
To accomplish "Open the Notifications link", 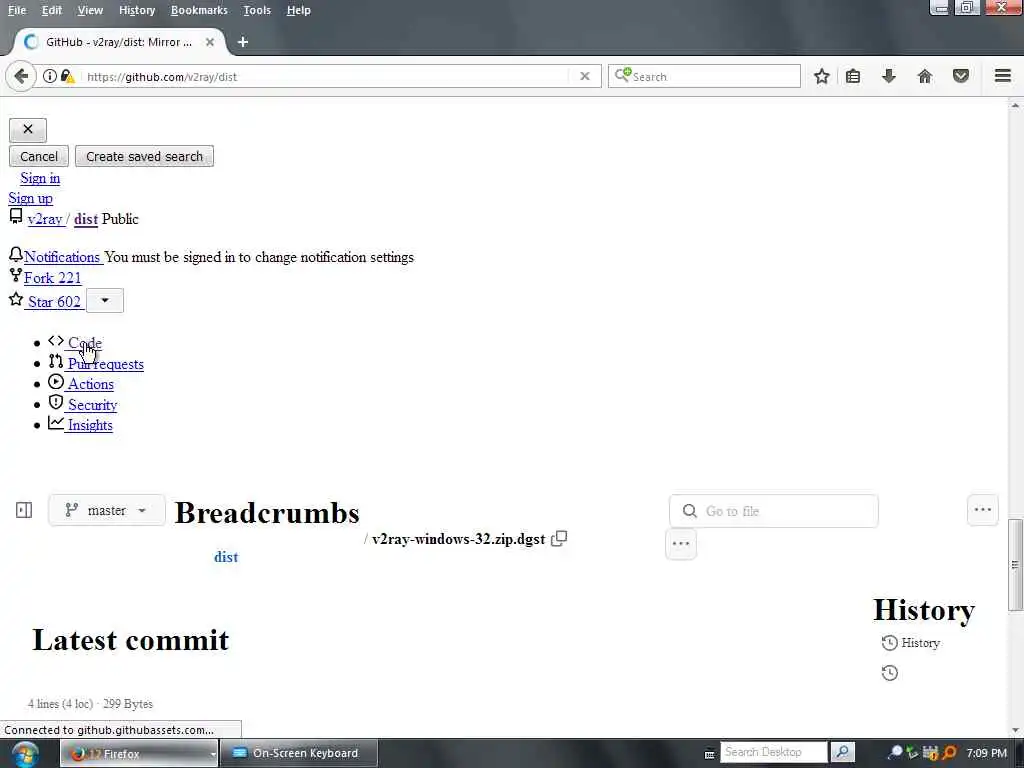I will pos(62,257).
